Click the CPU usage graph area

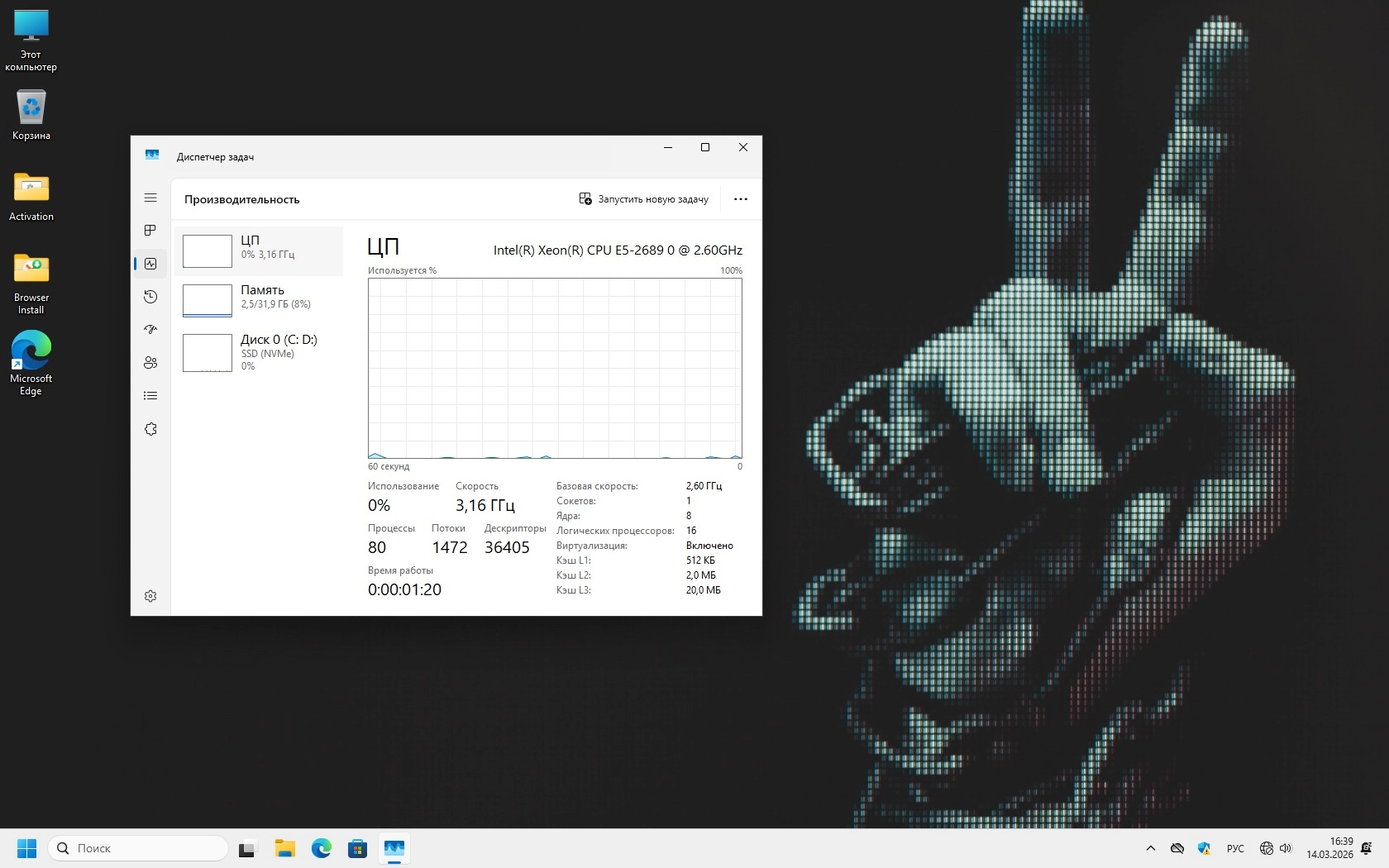click(555, 368)
